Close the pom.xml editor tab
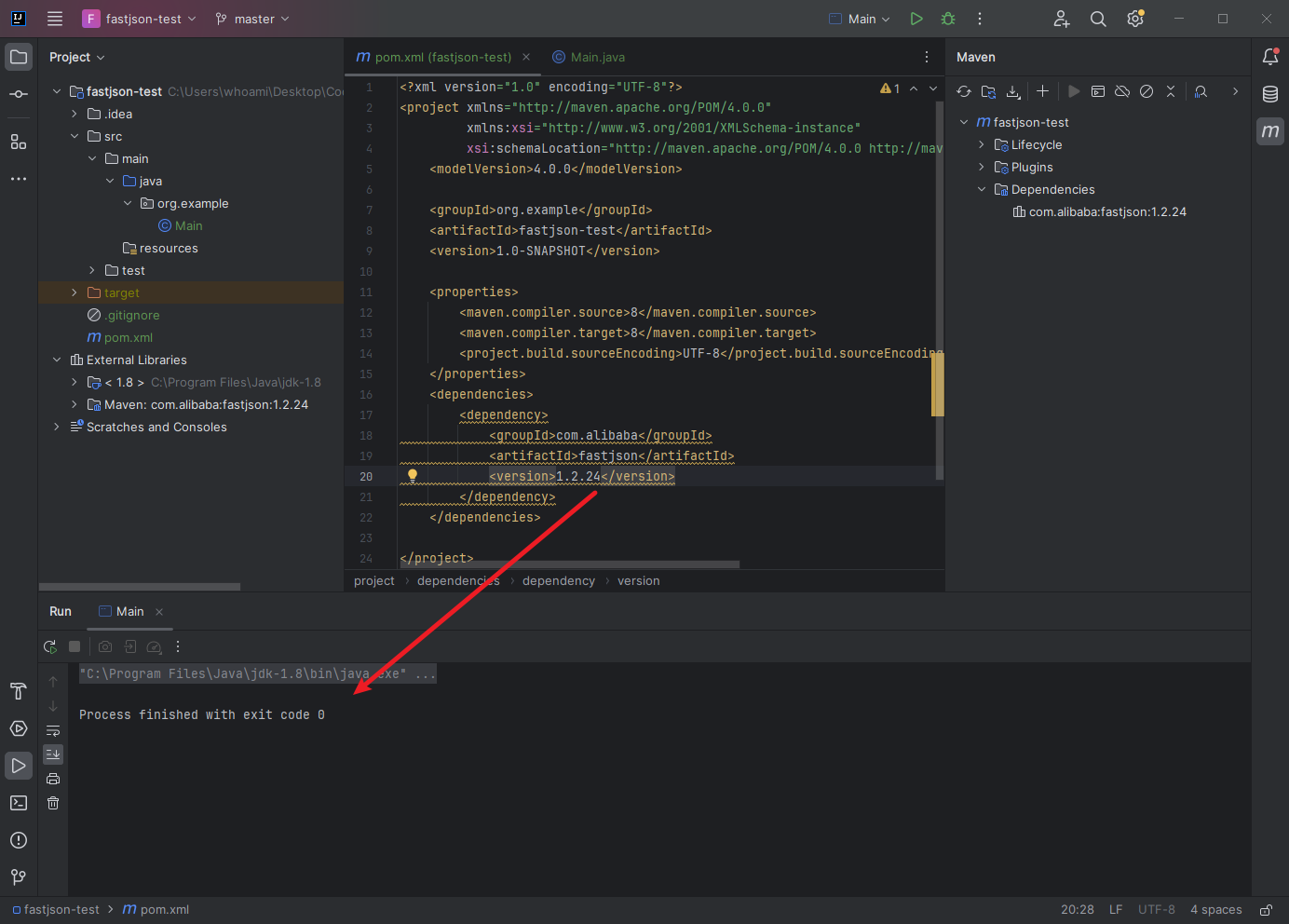Viewport: 1289px width, 924px height. click(x=526, y=57)
